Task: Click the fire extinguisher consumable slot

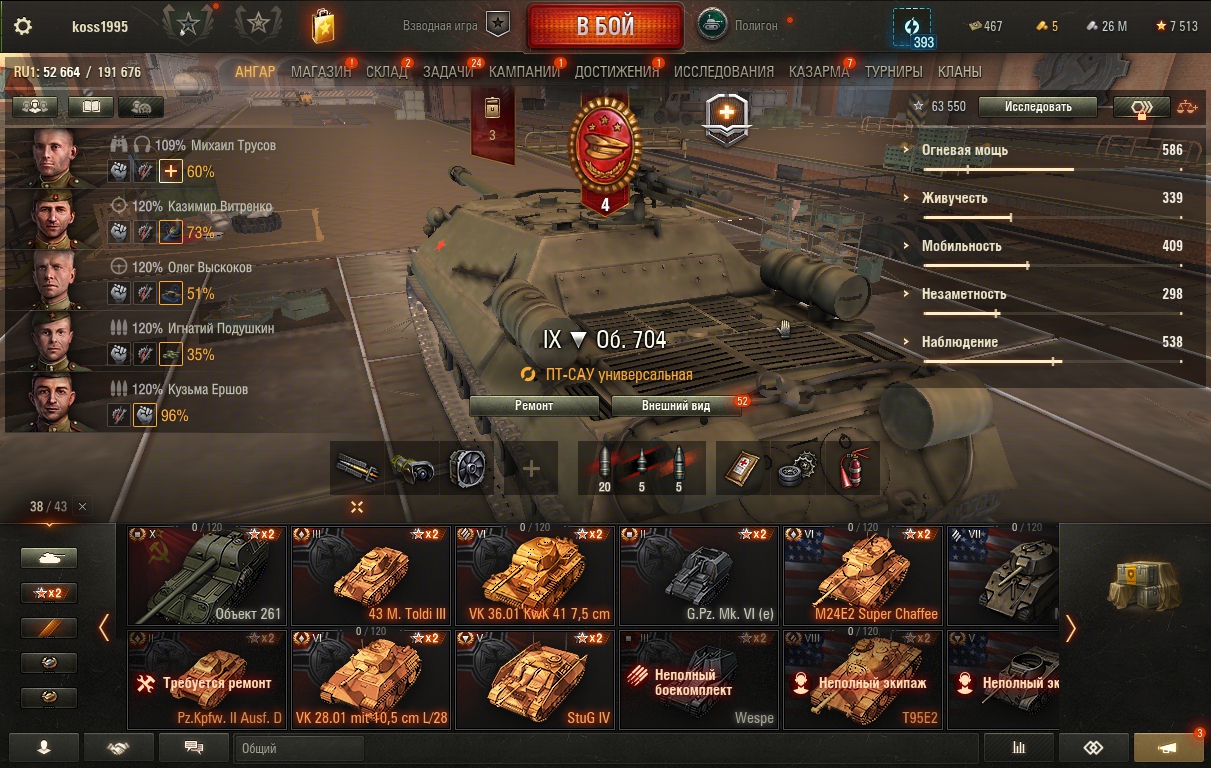Action: pyautogui.click(x=851, y=467)
